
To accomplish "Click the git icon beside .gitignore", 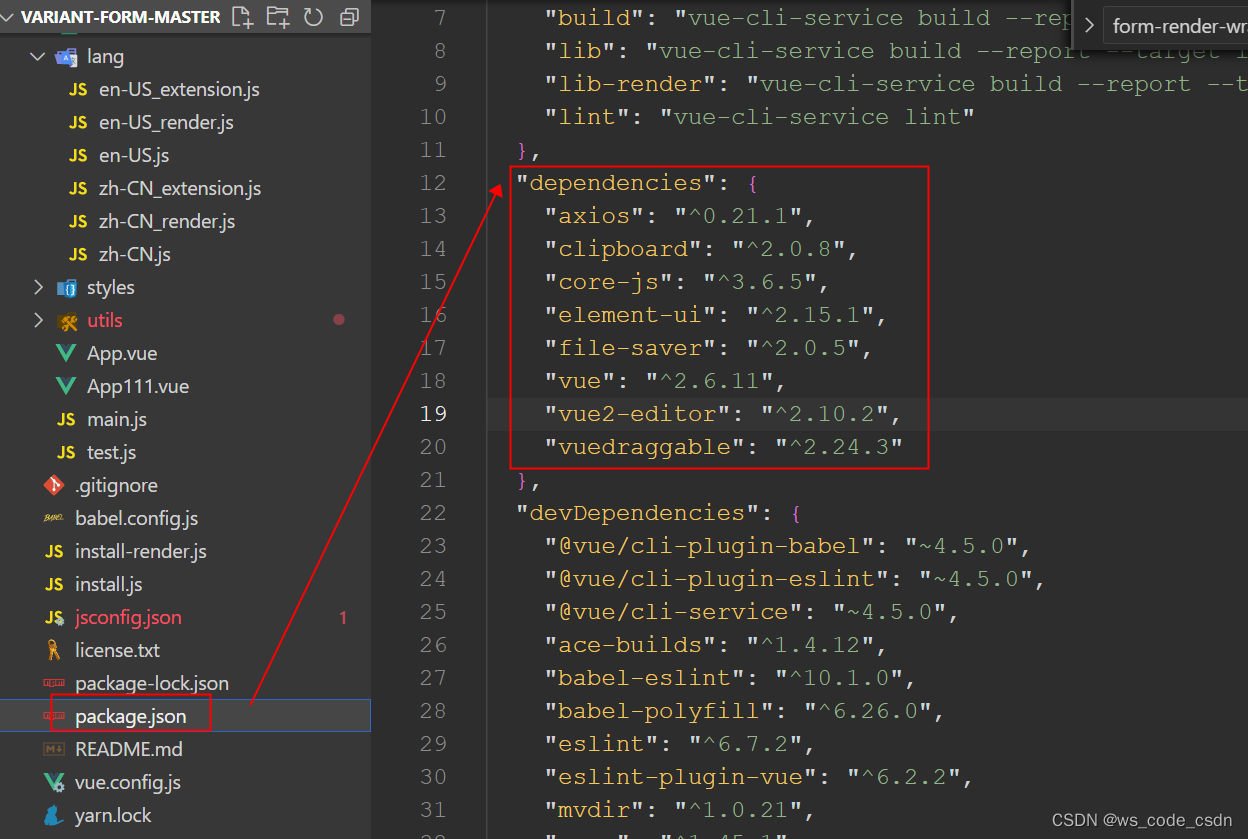I will coord(55,485).
